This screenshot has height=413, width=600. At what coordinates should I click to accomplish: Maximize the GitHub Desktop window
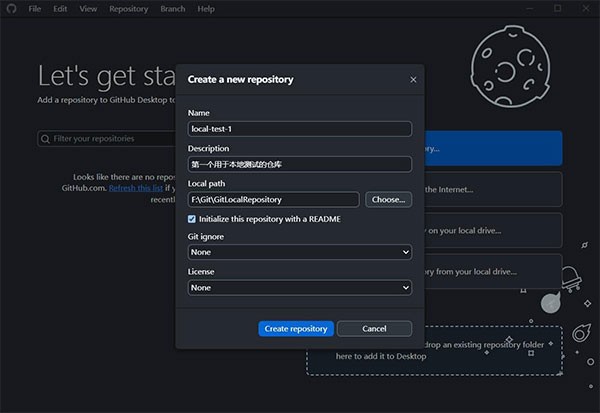(x=558, y=8)
